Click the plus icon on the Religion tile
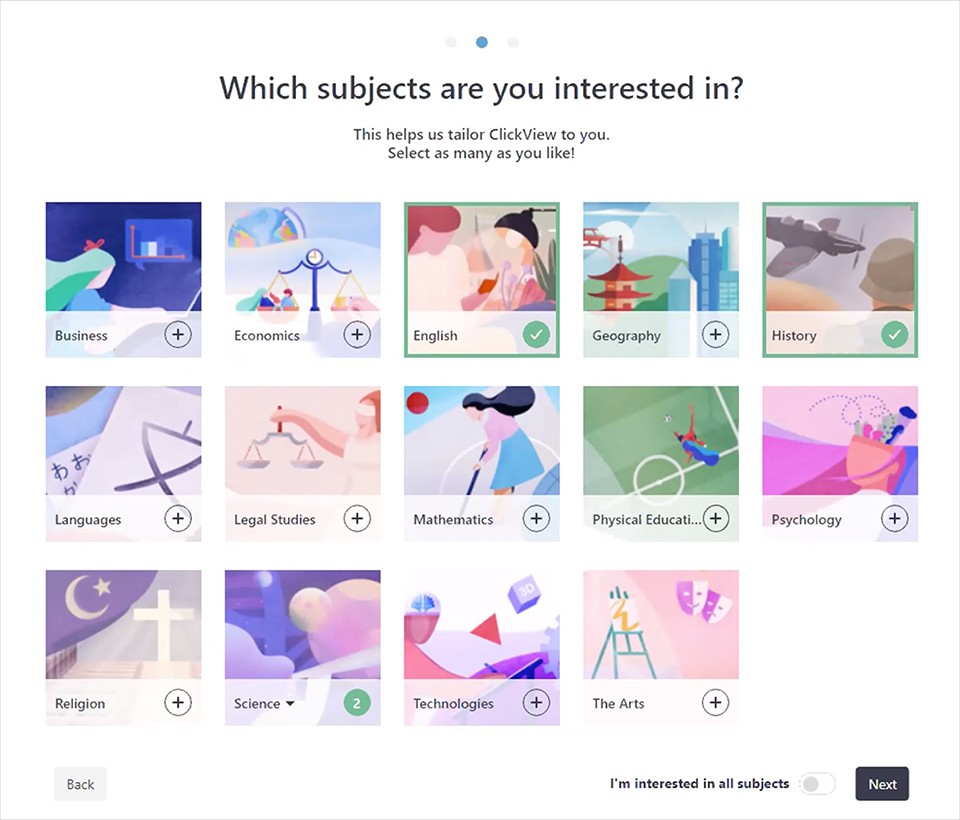960x820 pixels. click(x=178, y=702)
